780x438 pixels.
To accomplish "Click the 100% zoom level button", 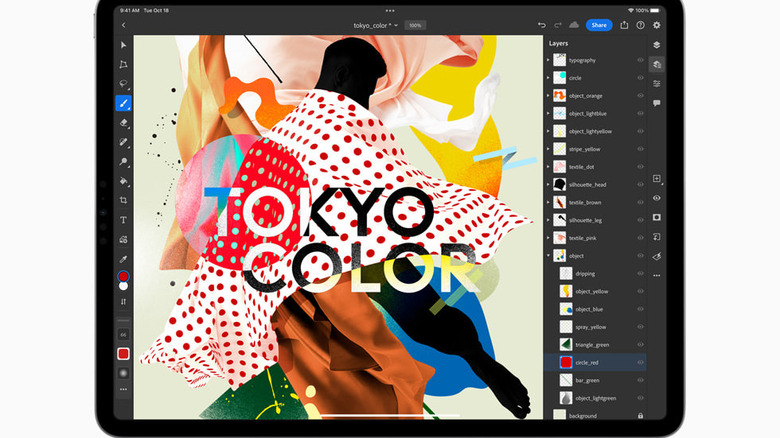I will pos(415,25).
